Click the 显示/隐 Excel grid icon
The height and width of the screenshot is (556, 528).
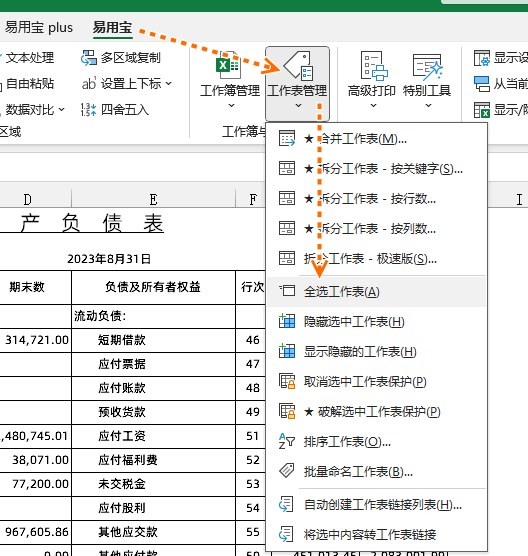482,110
